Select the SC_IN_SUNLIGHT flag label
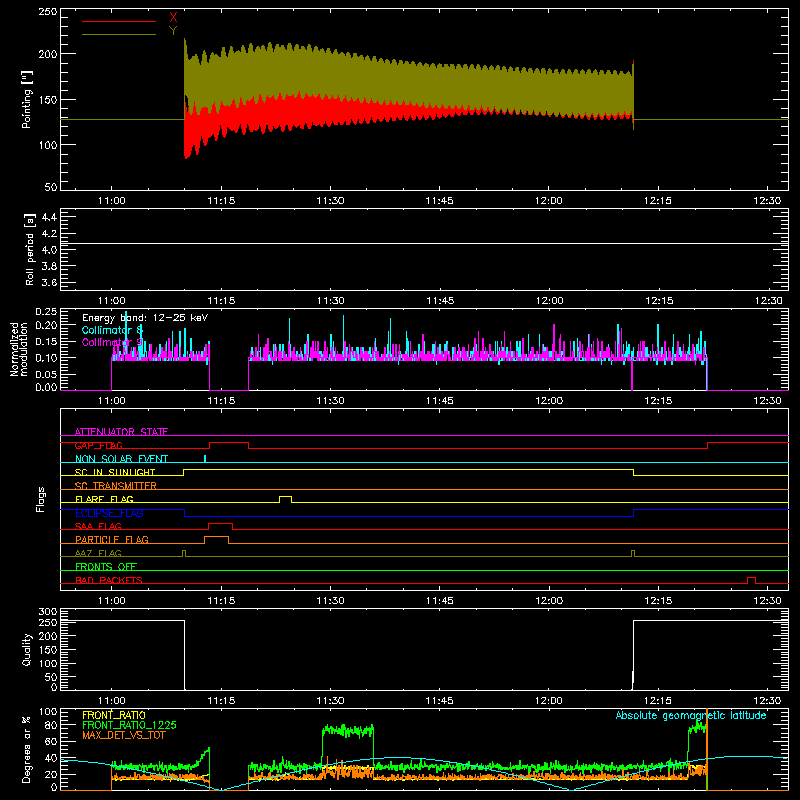This screenshot has height=800, width=800. [115, 472]
